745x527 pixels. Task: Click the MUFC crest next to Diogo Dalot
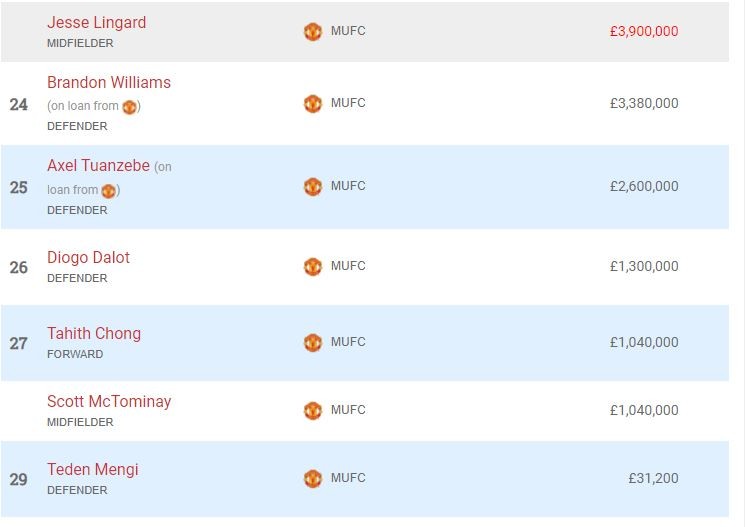[x=313, y=267]
